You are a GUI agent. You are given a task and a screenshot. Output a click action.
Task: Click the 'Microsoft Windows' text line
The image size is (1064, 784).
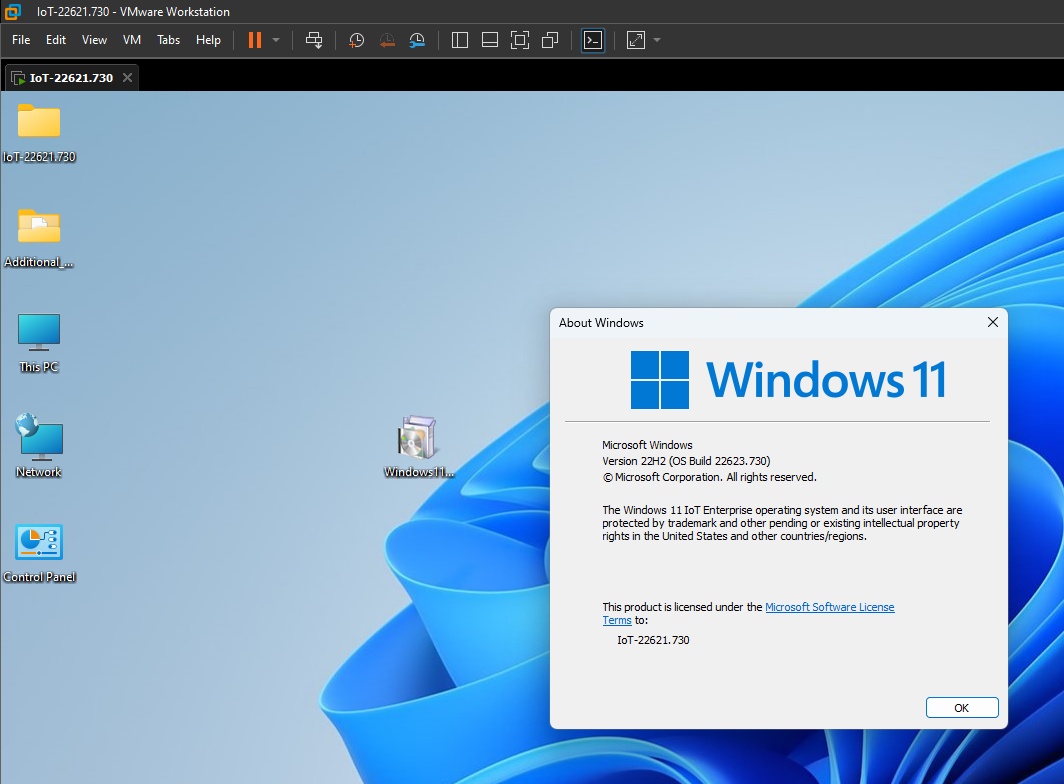tap(647, 445)
